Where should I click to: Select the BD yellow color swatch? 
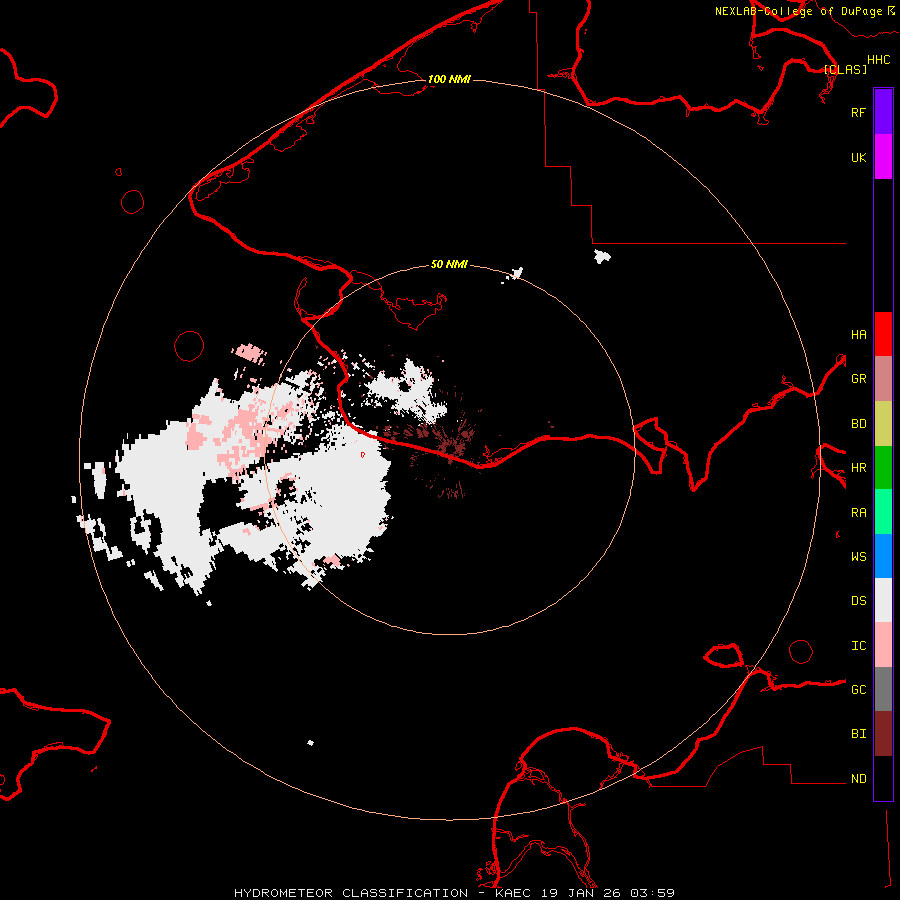click(883, 424)
